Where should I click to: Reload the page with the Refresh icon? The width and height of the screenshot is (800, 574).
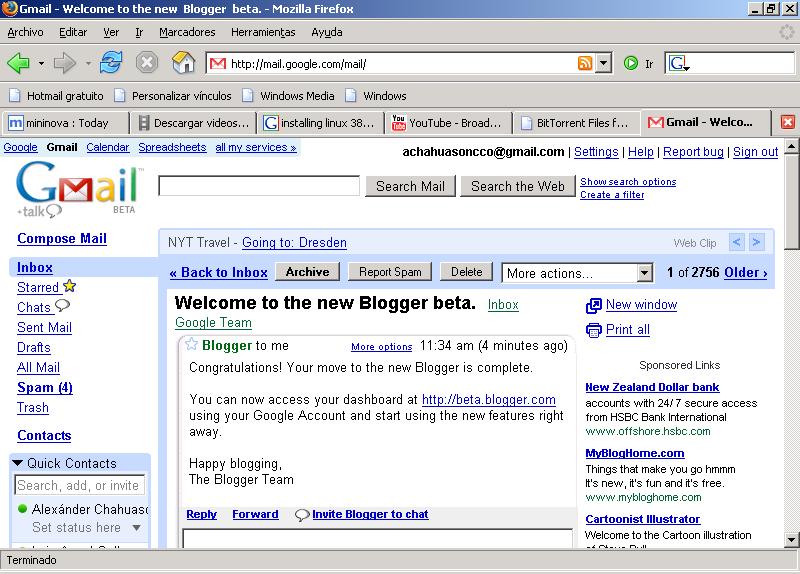coord(111,63)
